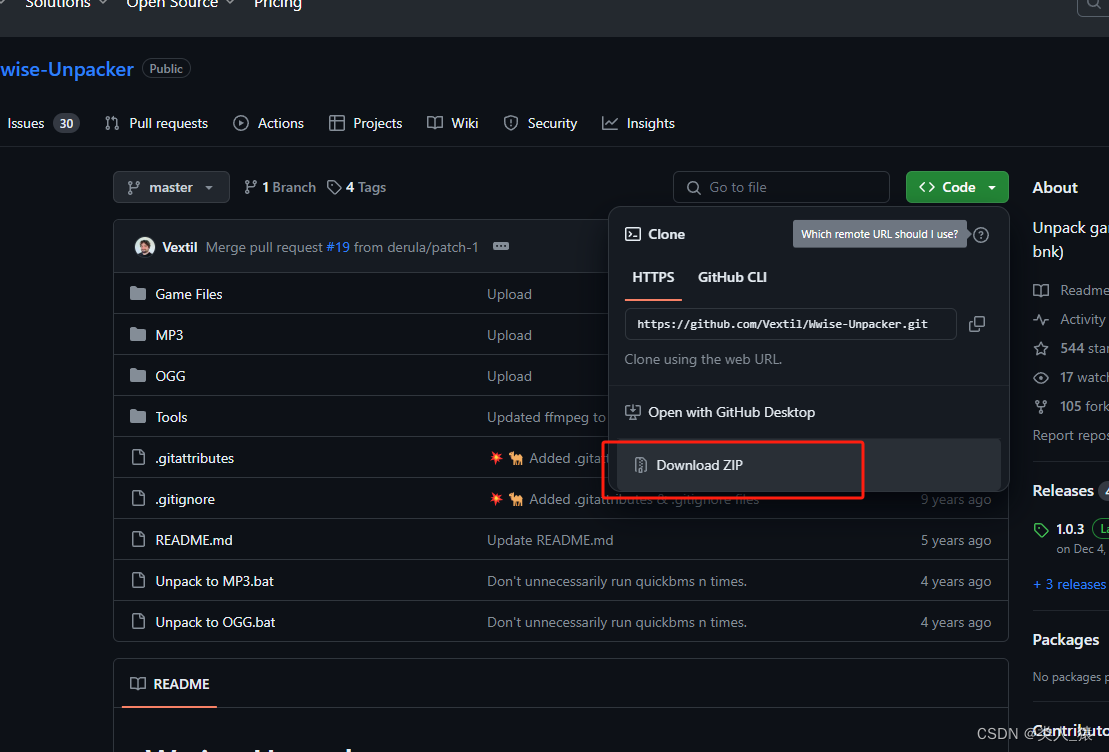Open the + 3 releases link
1109x752 pixels.
coord(1069,584)
